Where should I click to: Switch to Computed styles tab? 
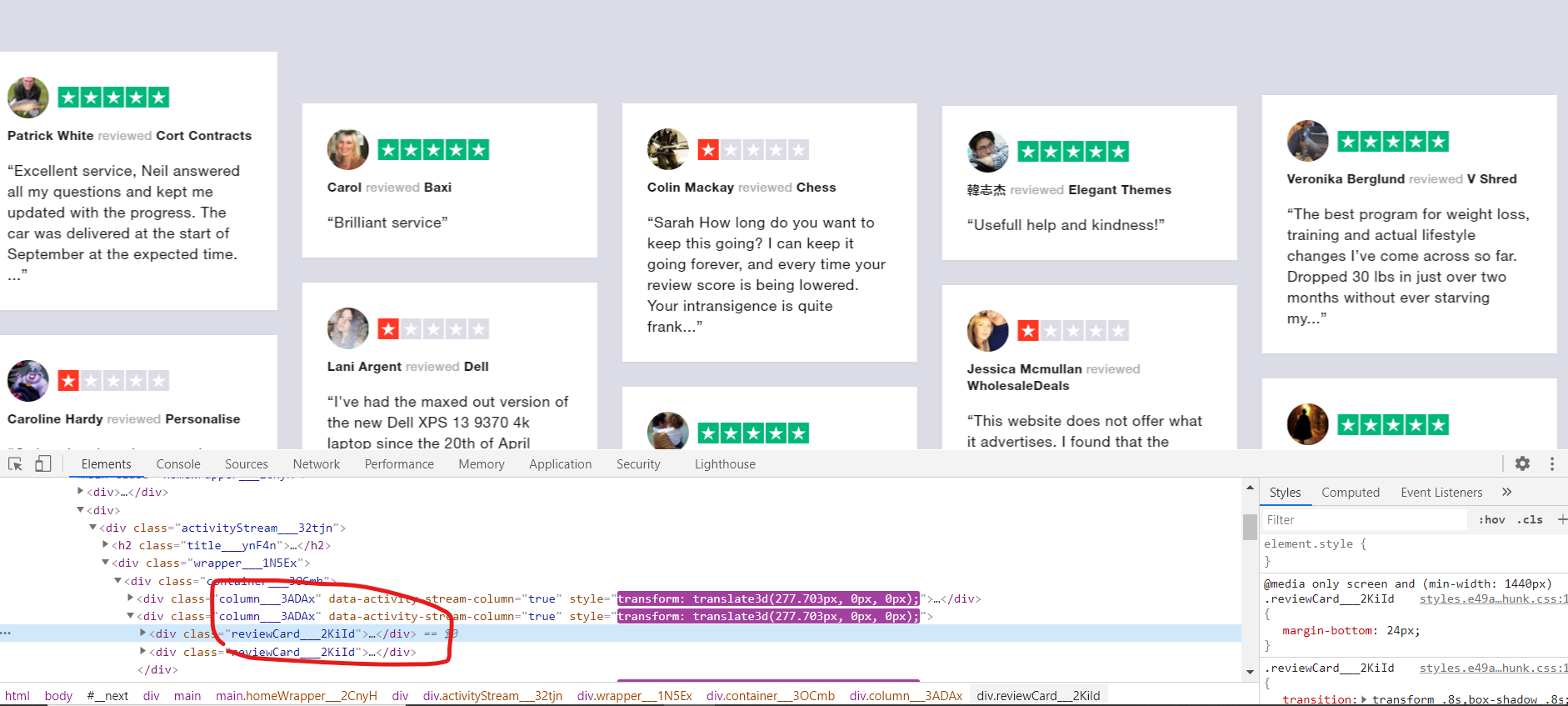click(x=1351, y=493)
